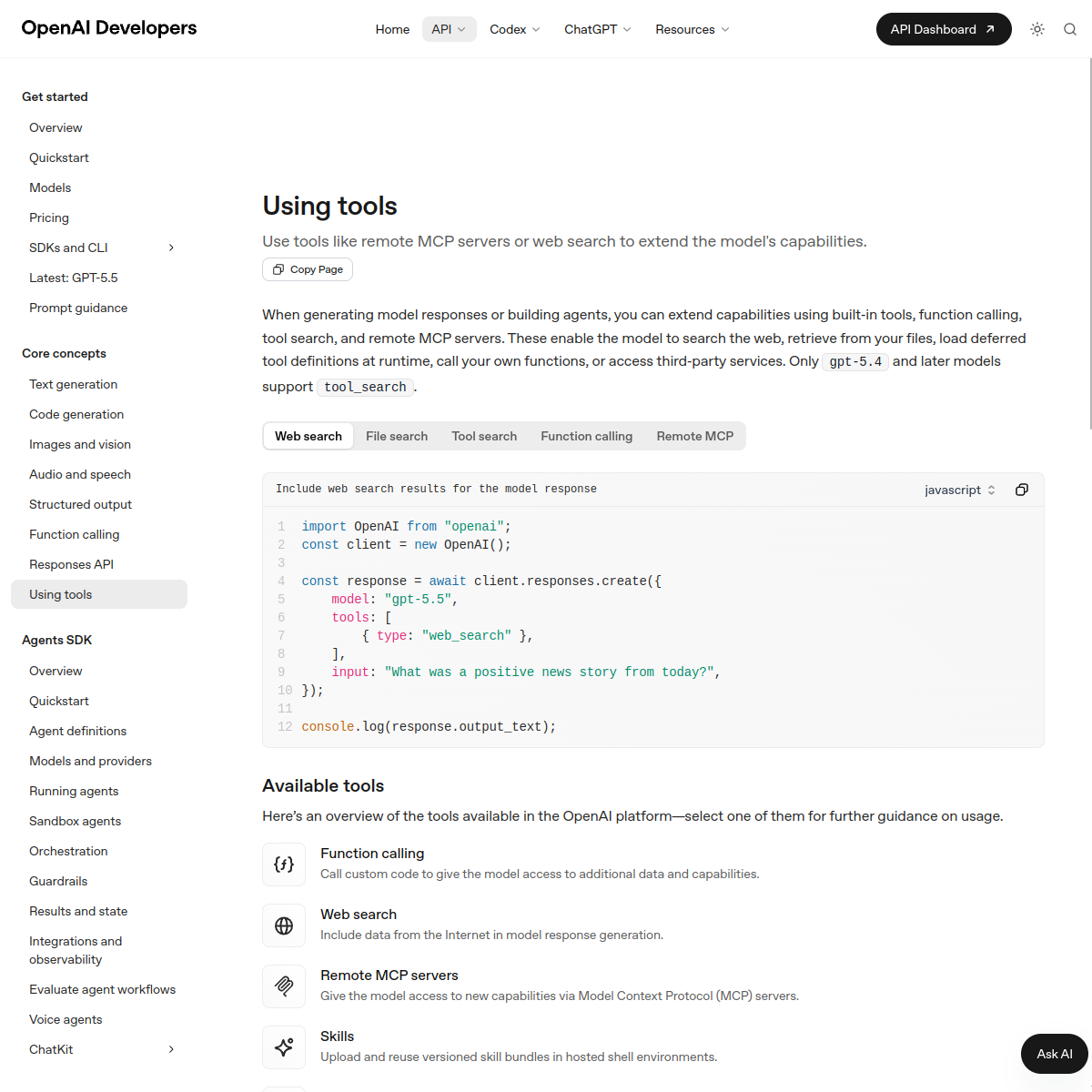
Task: Open the Web search tool title
Action: [359, 915]
